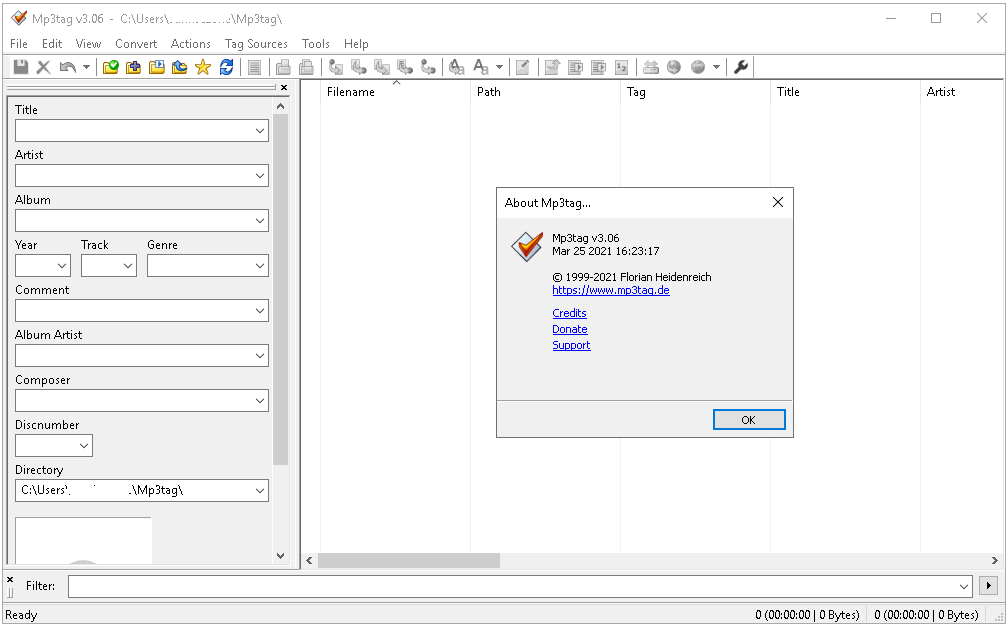Close the Filter bar with X

[x=10, y=579]
